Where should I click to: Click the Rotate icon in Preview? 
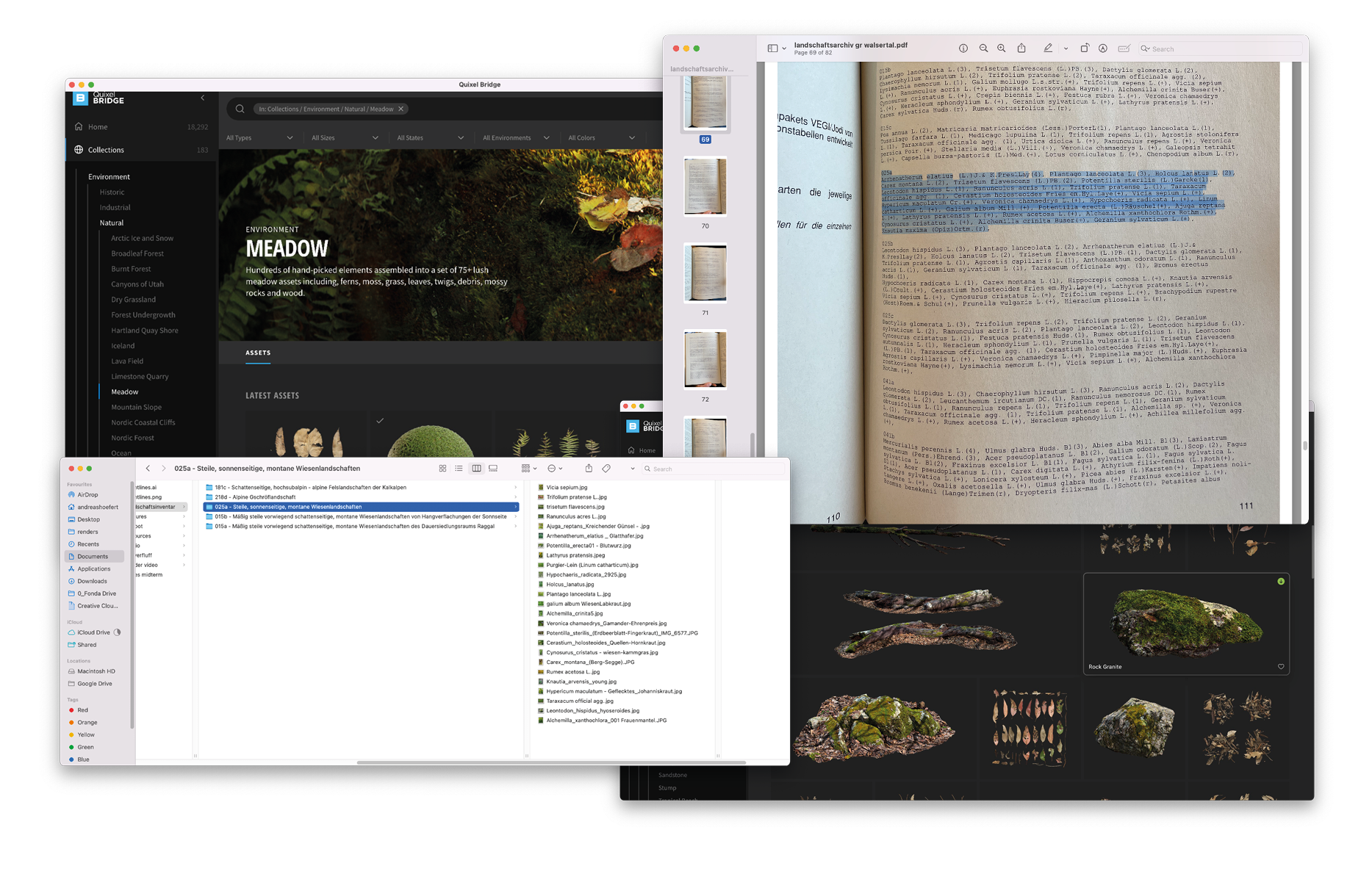click(x=1084, y=48)
